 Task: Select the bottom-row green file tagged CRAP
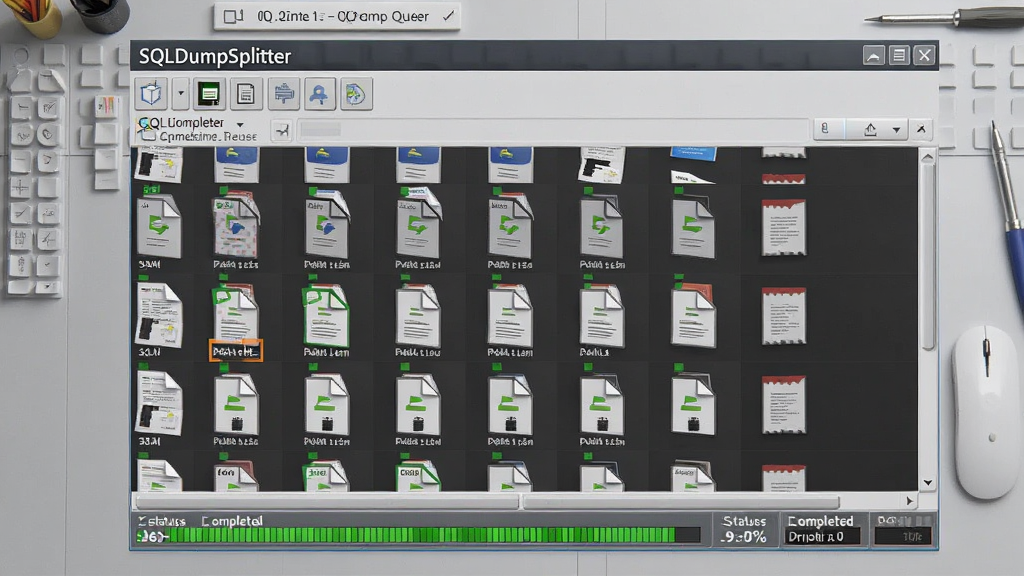(x=418, y=476)
